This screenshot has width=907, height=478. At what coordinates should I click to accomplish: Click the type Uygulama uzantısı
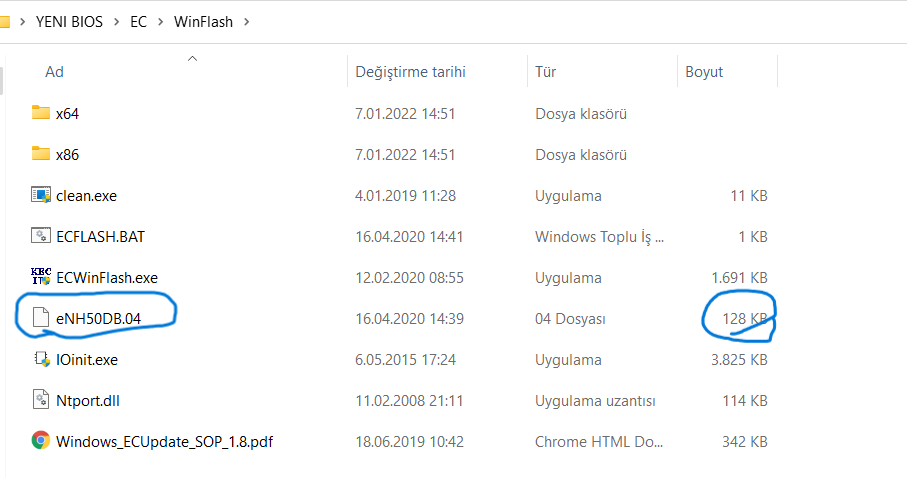(x=595, y=401)
